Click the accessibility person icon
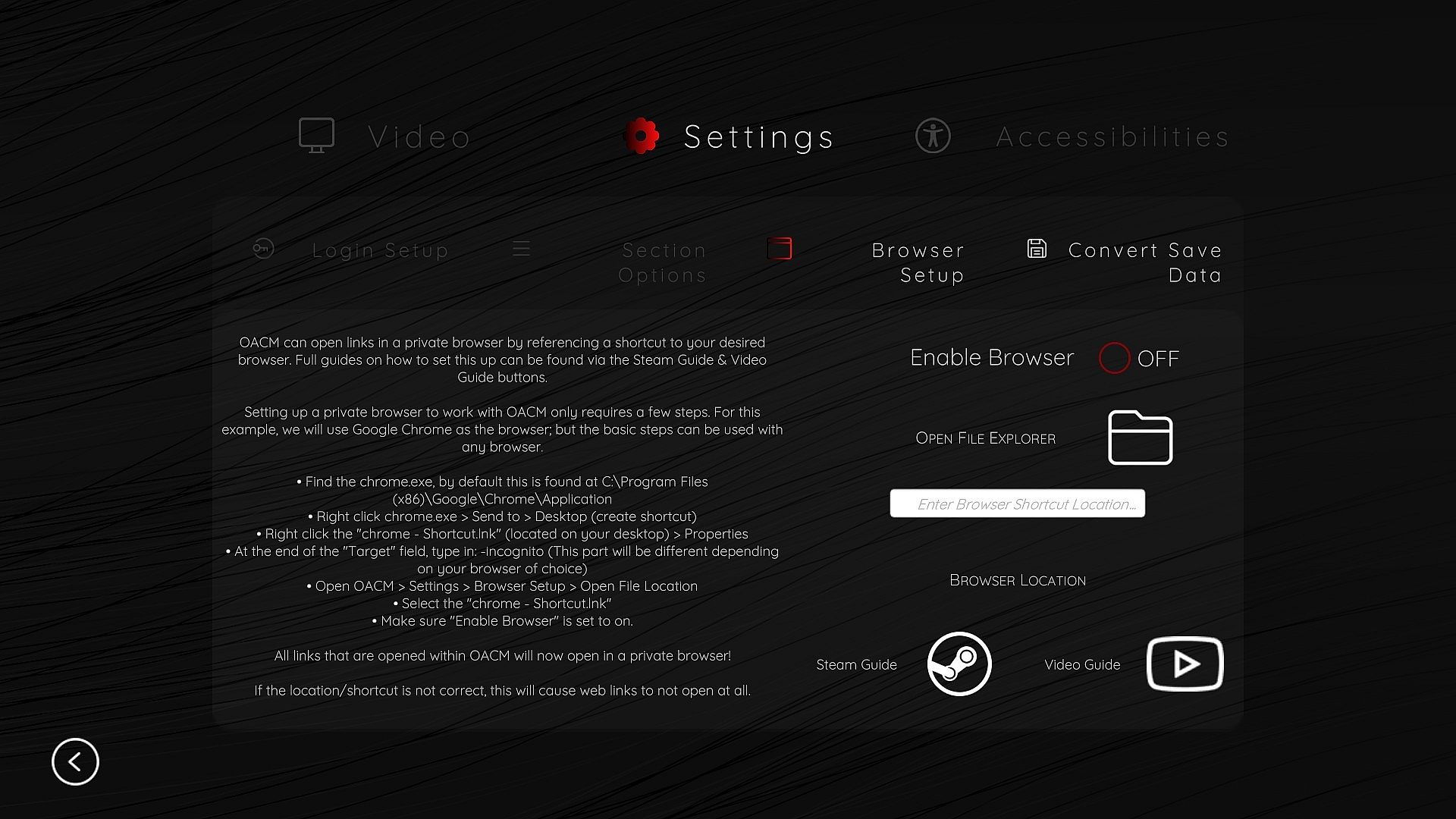 [x=933, y=136]
